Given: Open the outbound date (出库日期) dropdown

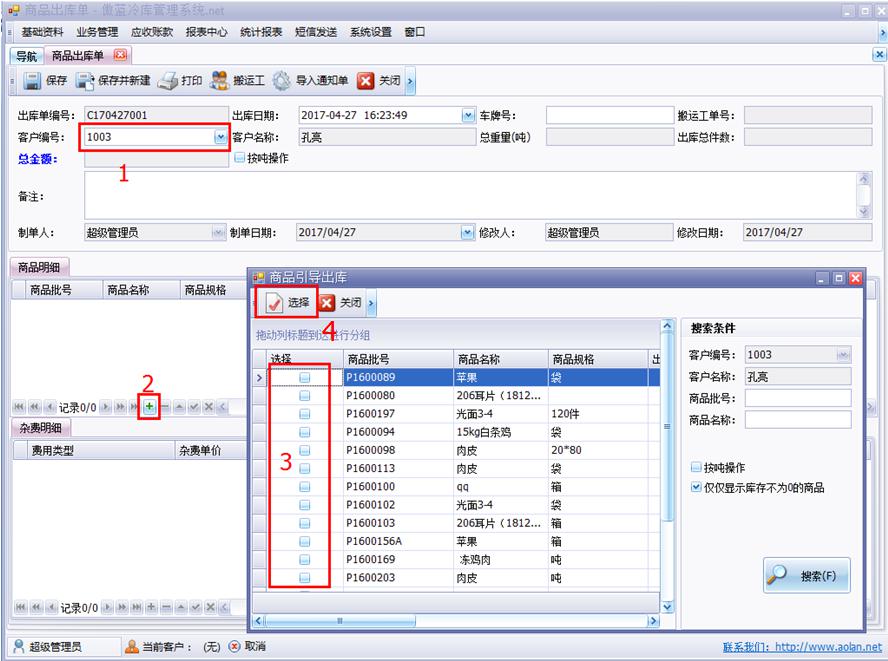Looking at the screenshot, I should (x=468, y=115).
